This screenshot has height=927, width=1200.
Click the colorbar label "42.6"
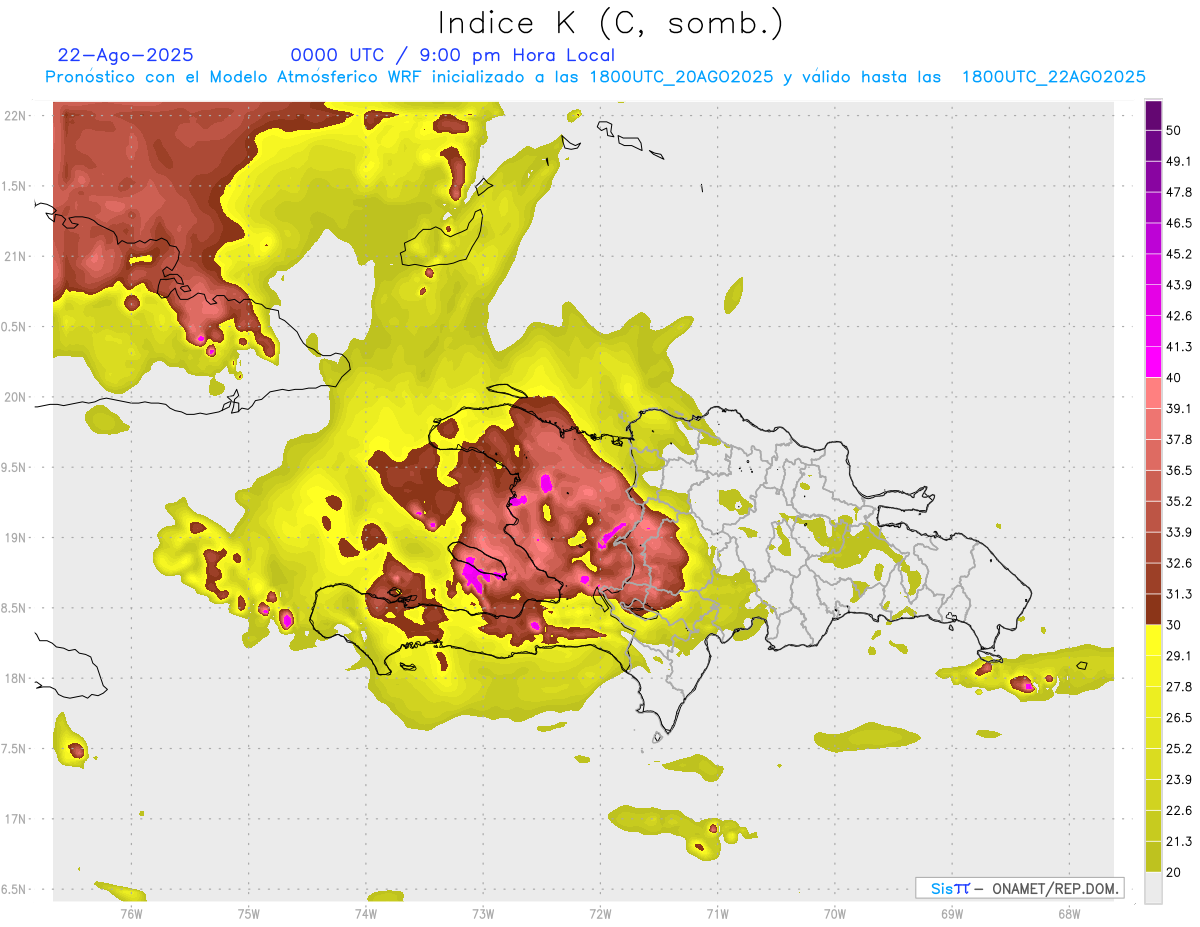(x=1180, y=316)
